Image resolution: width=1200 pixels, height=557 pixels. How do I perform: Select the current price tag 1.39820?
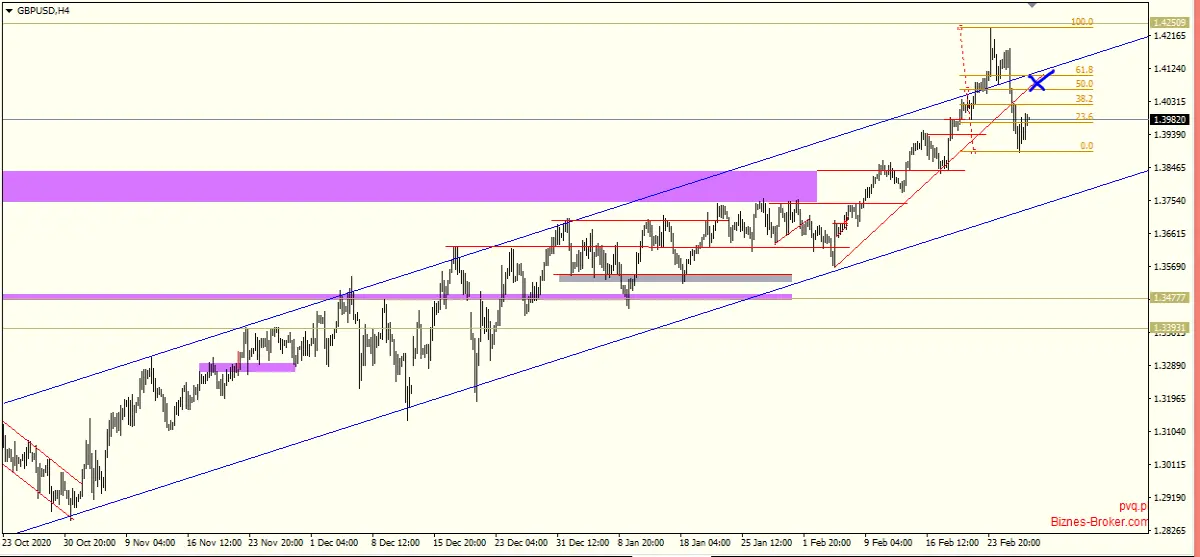[x=1168, y=119]
